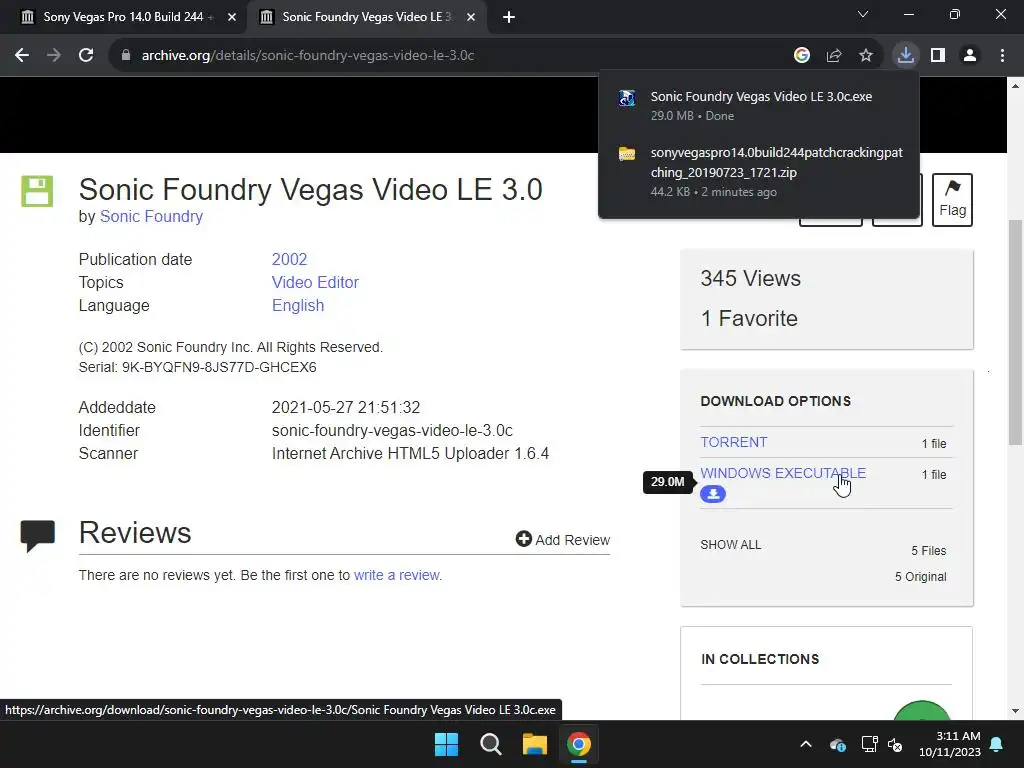Image resolution: width=1024 pixels, height=768 pixels.
Task: Click the Reviews speech bubble icon
Action: [37, 536]
